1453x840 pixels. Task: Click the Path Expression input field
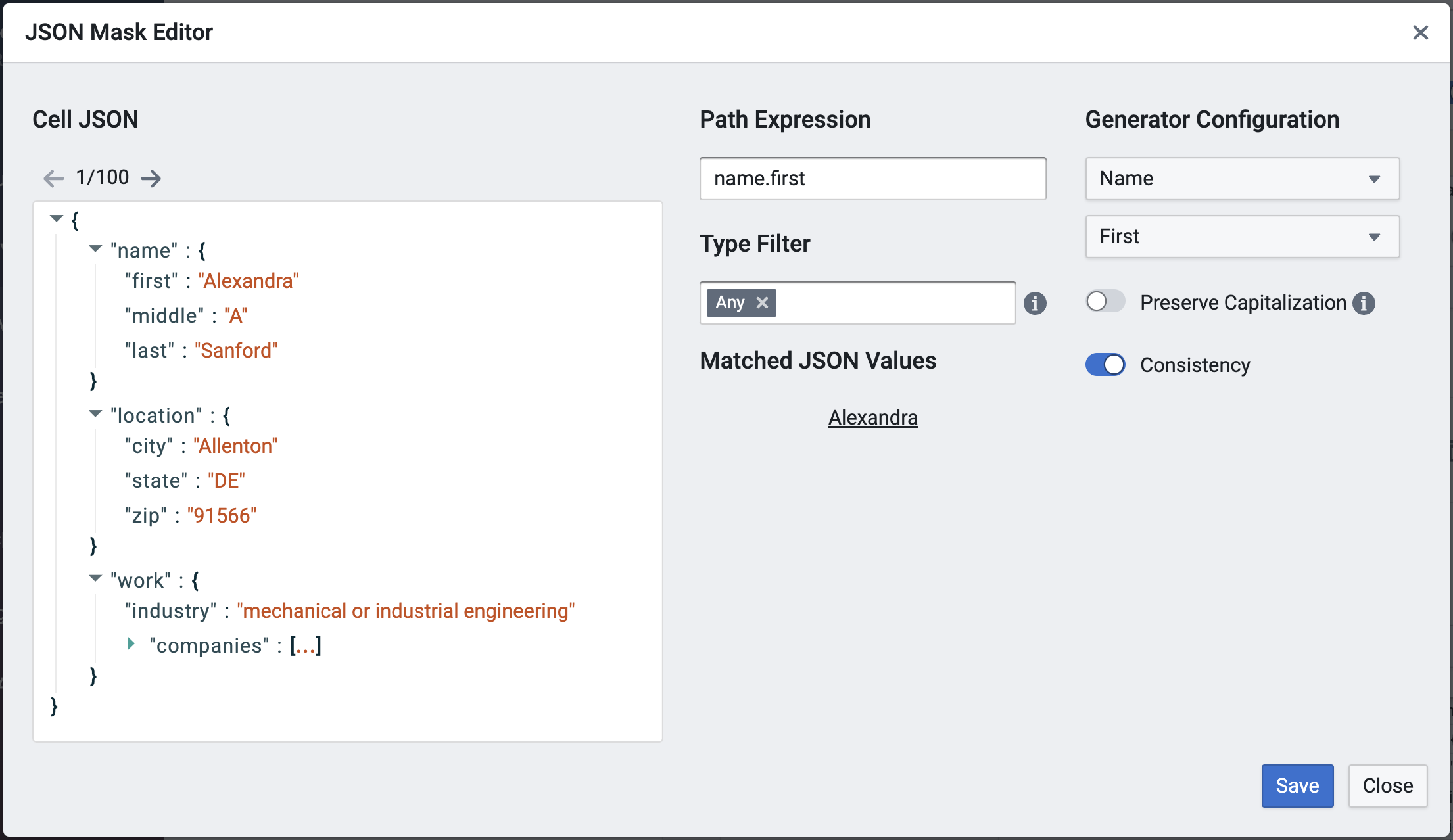pyautogui.click(x=872, y=179)
